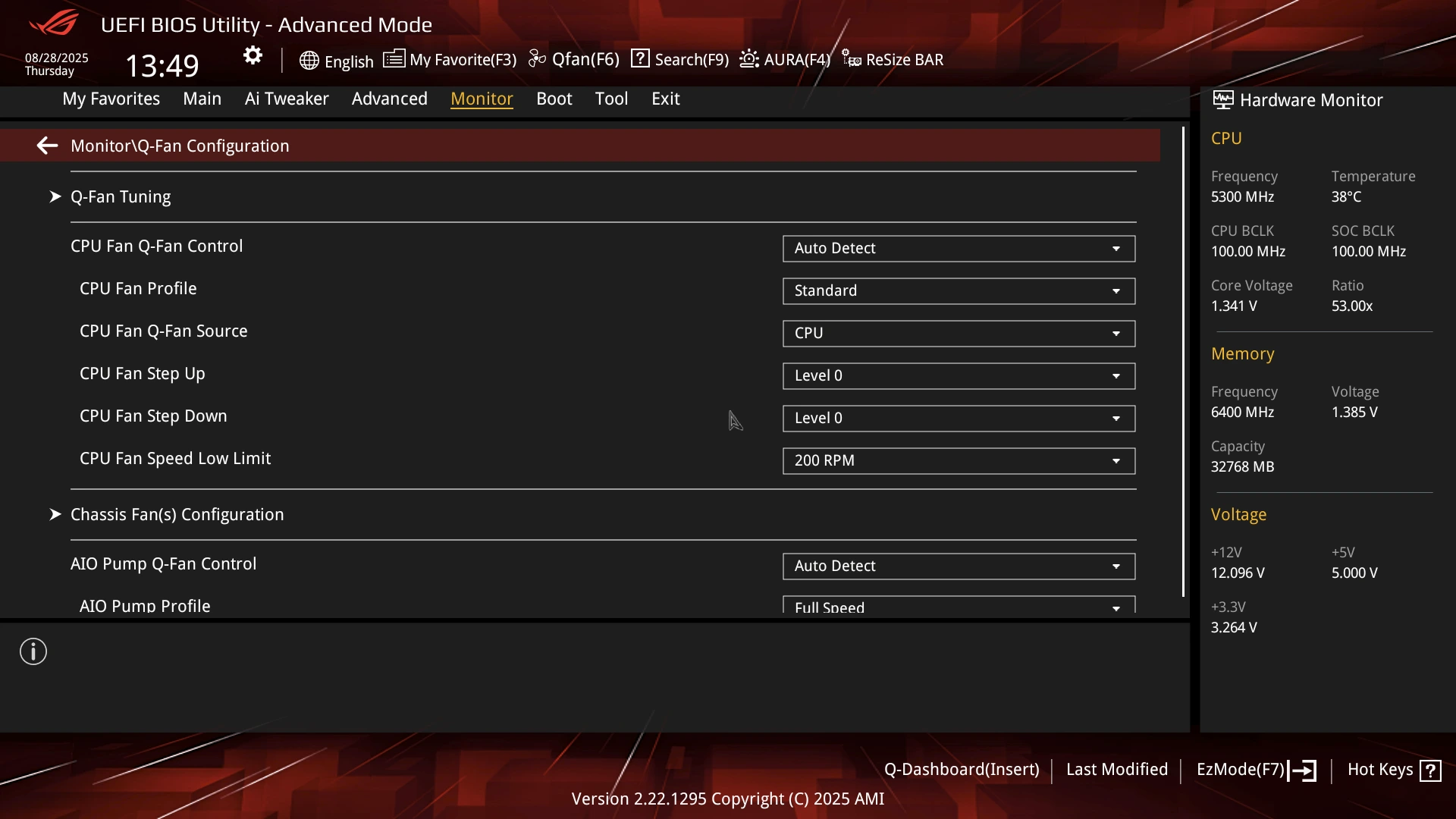Viewport: 1456px width, 819px height.
Task: Launch Qfan(F6) fan control
Action: (x=574, y=59)
